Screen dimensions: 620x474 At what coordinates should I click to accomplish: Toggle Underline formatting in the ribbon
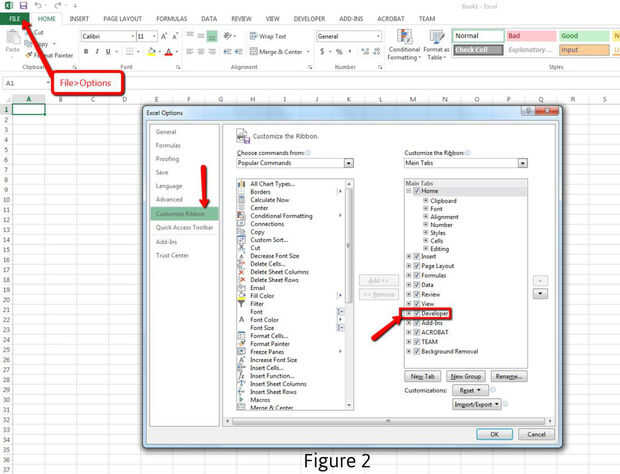[x=108, y=52]
